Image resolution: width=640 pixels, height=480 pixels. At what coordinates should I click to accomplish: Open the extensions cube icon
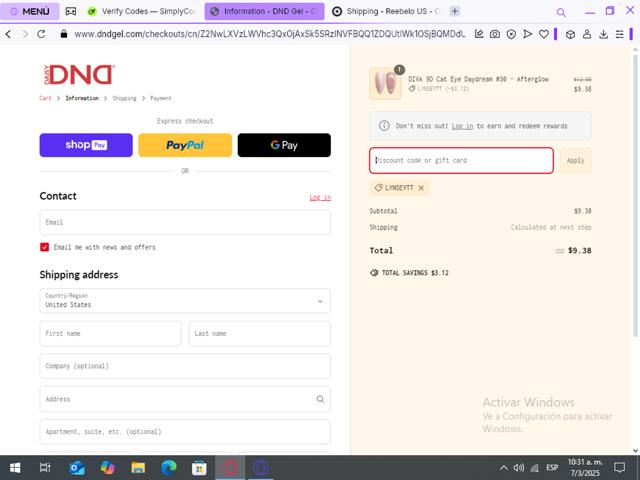(x=570, y=34)
